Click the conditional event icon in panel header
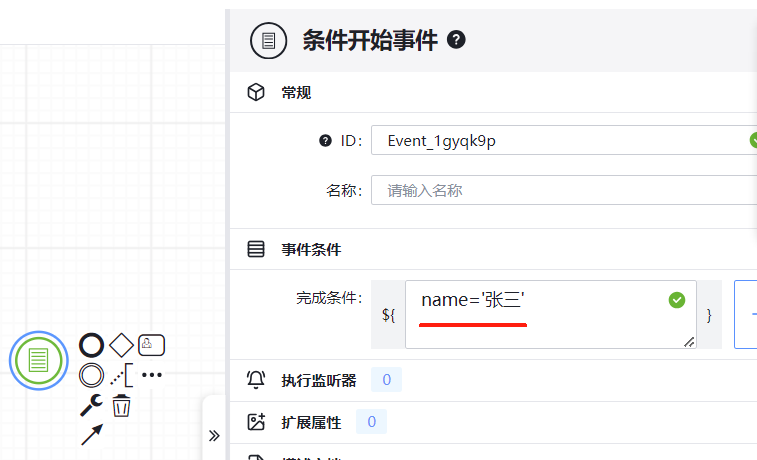 (268, 41)
